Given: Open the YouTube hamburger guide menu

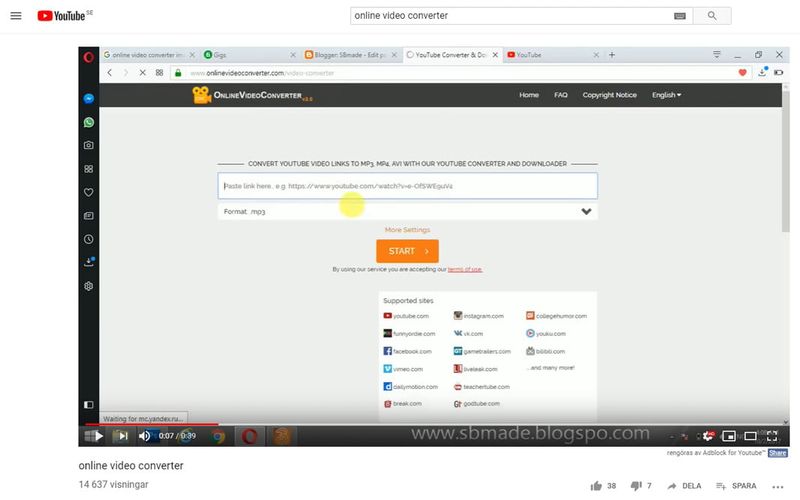Looking at the screenshot, I should click(x=16, y=16).
